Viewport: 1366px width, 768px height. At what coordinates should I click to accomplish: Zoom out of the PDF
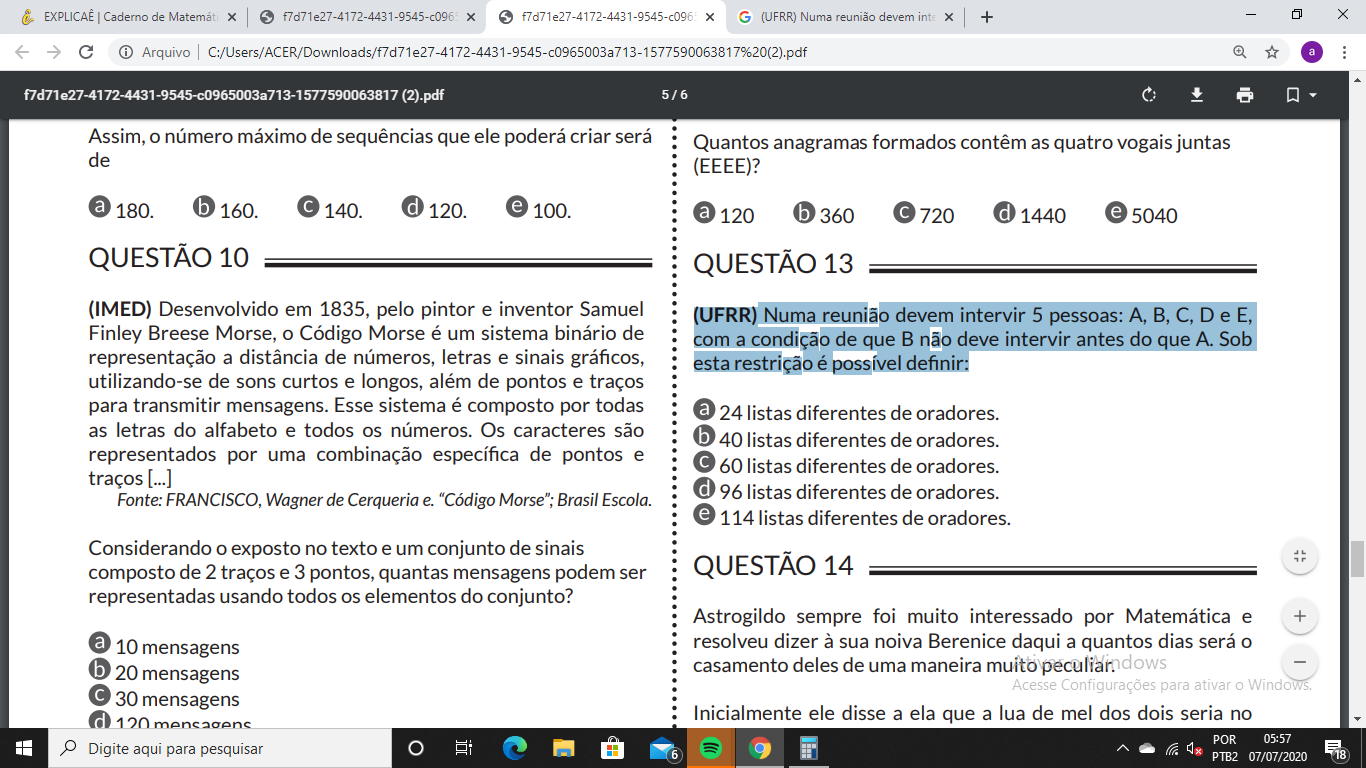coord(1299,662)
